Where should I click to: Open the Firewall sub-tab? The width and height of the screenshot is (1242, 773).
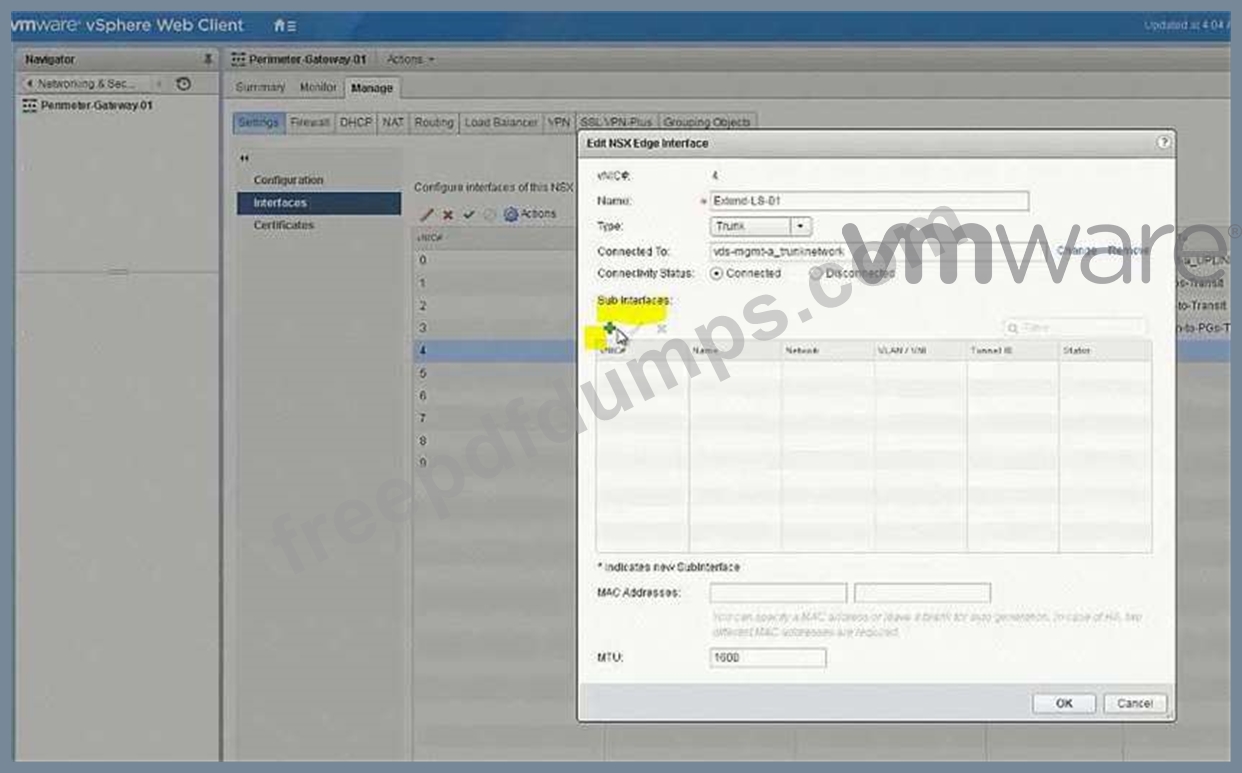tap(310, 122)
